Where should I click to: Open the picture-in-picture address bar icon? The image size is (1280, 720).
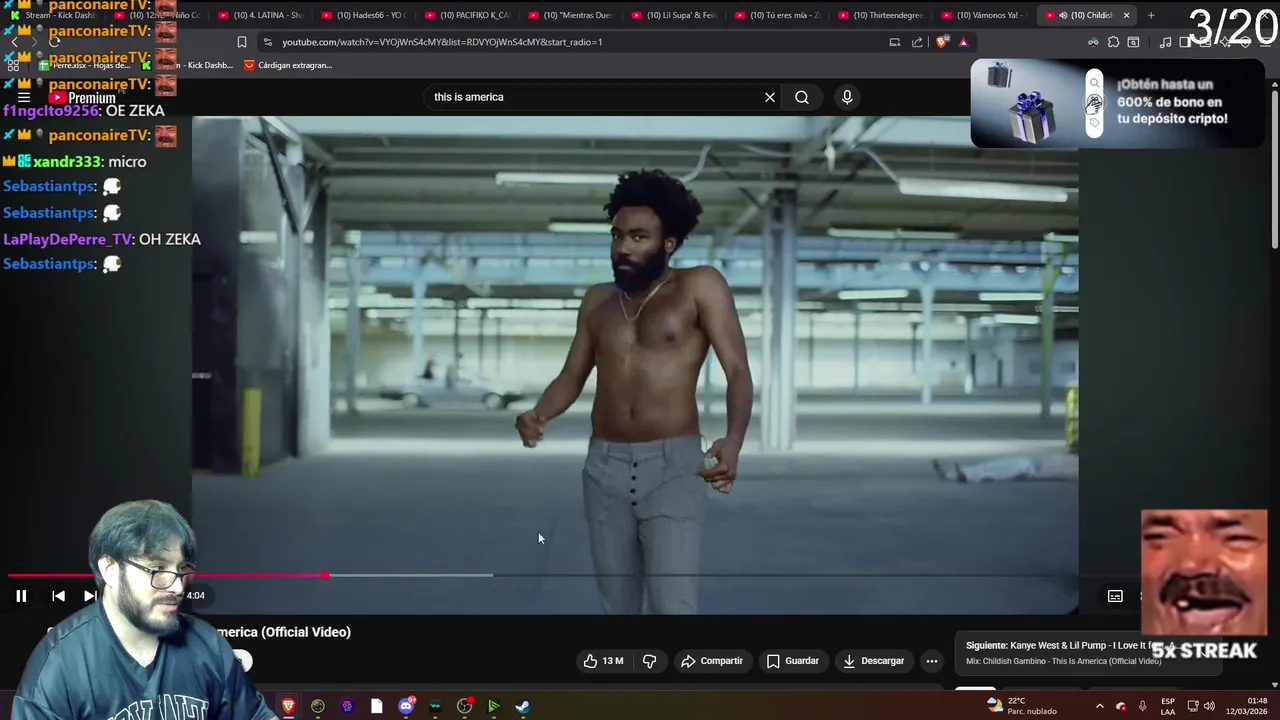[x=895, y=42]
